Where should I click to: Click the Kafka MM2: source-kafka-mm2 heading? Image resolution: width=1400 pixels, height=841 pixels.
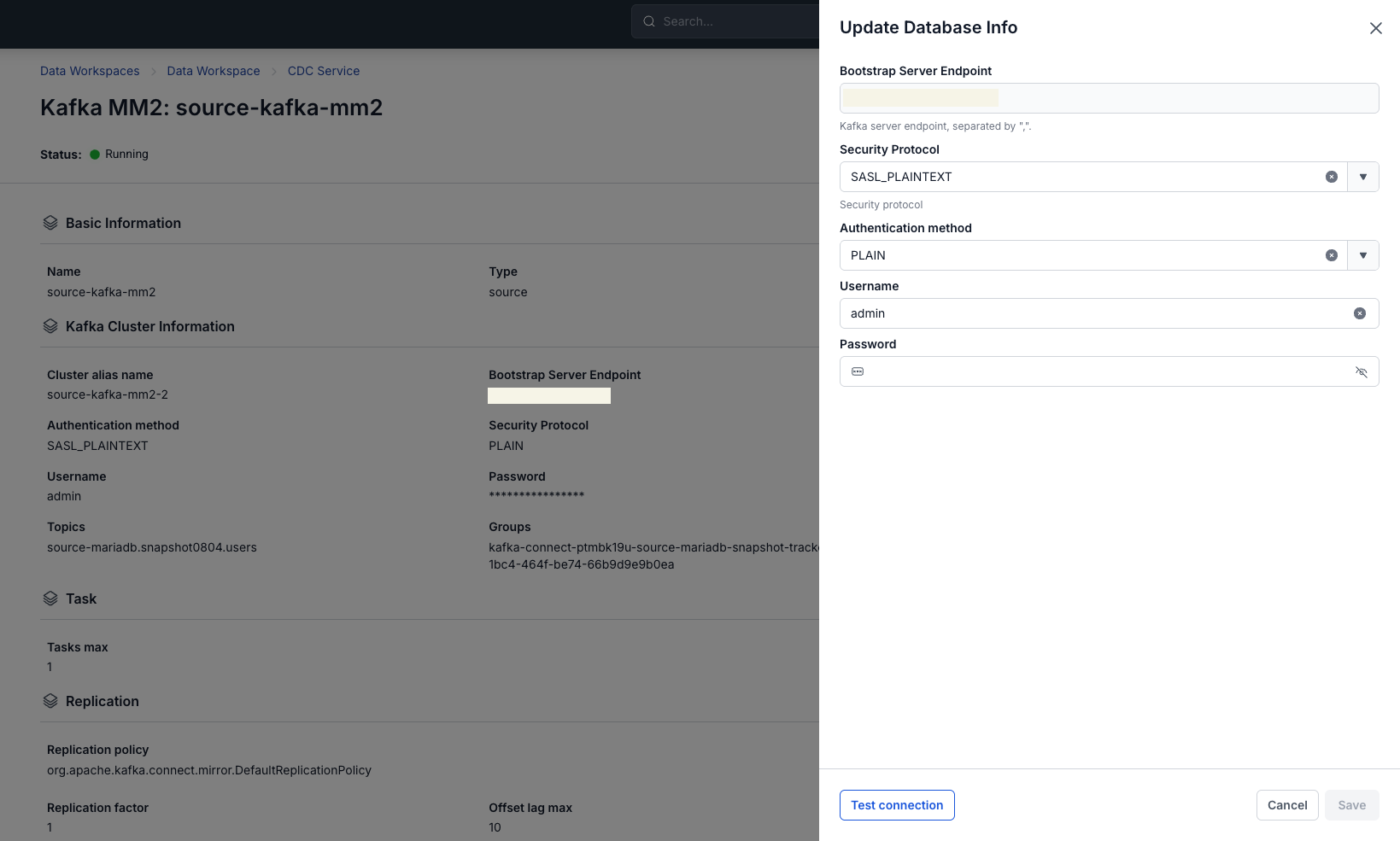(x=212, y=108)
